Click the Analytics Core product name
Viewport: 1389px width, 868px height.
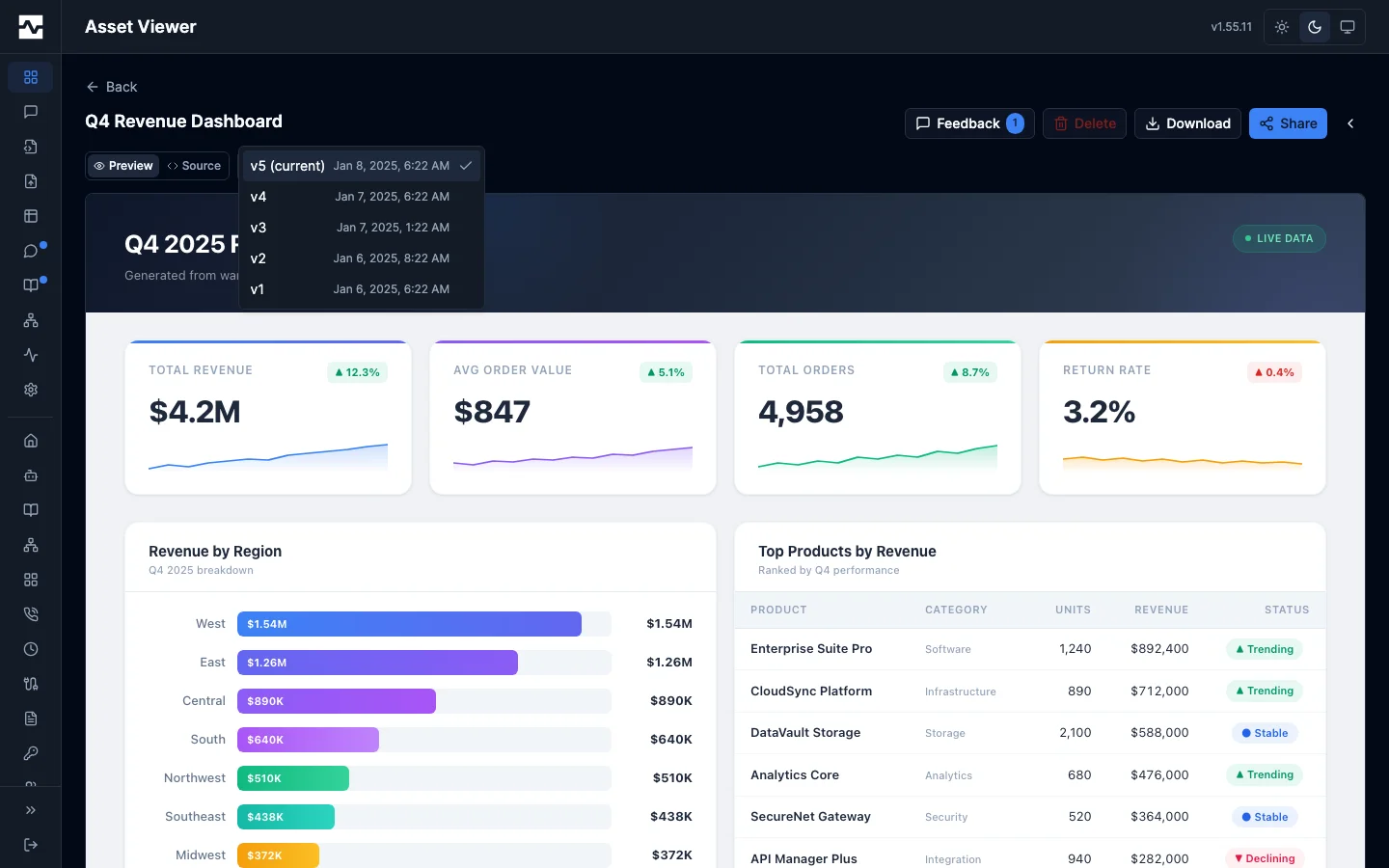click(x=795, y=775)
